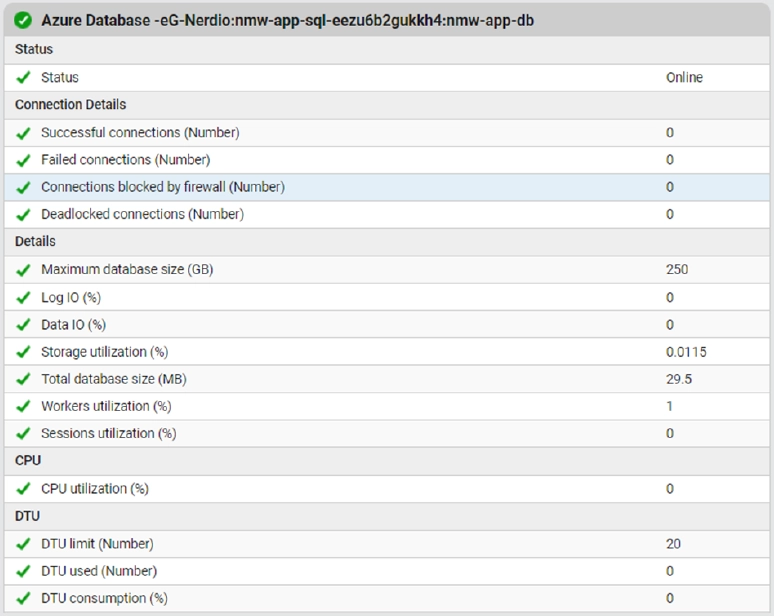Open Deadlocked connections (Number) measure
The width and height of the screenshot is (774, 616).
pyautogui.click(x=142, y=214)
